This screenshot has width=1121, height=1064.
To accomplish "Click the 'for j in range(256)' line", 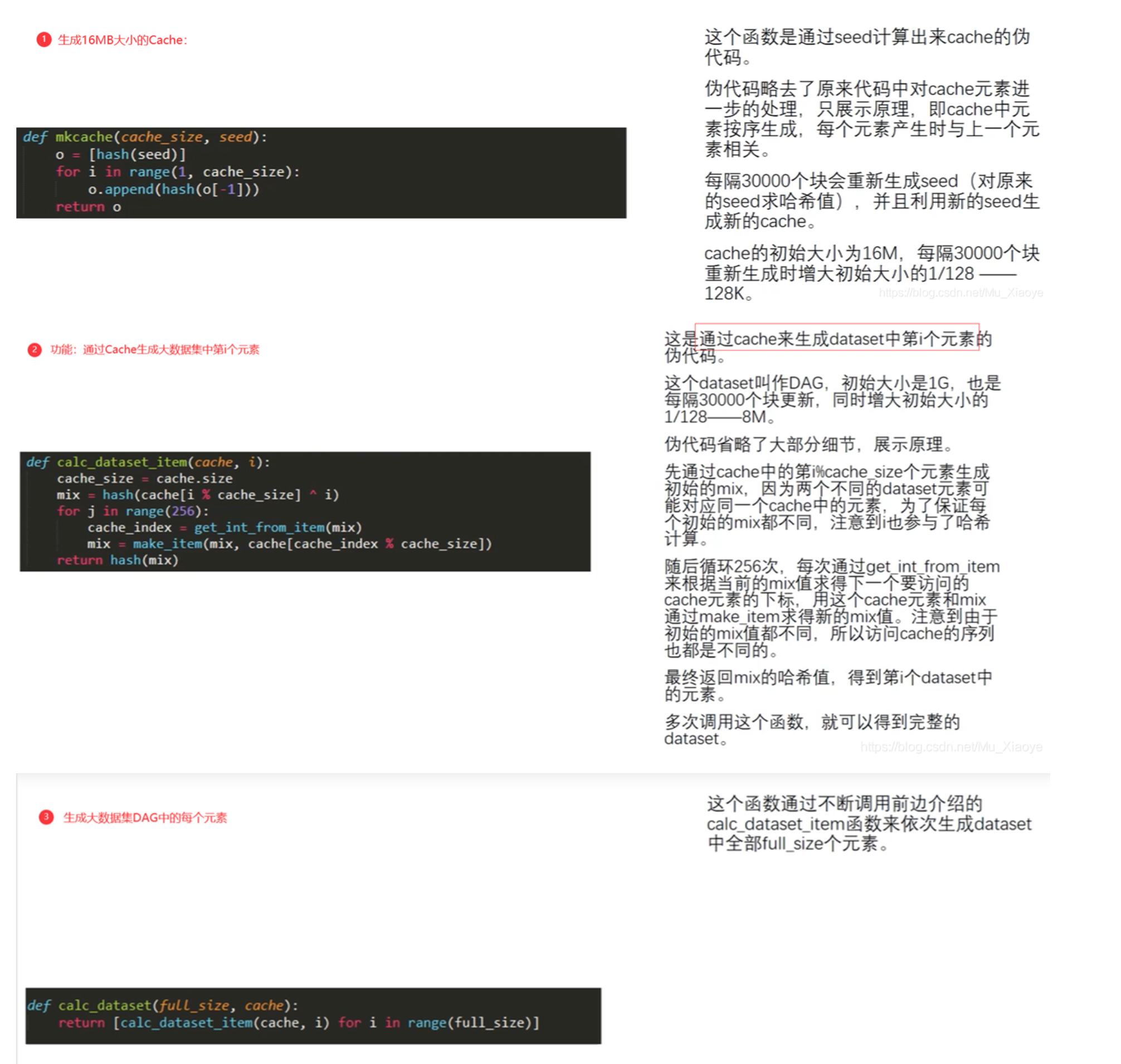I will (x=133, y=511).
